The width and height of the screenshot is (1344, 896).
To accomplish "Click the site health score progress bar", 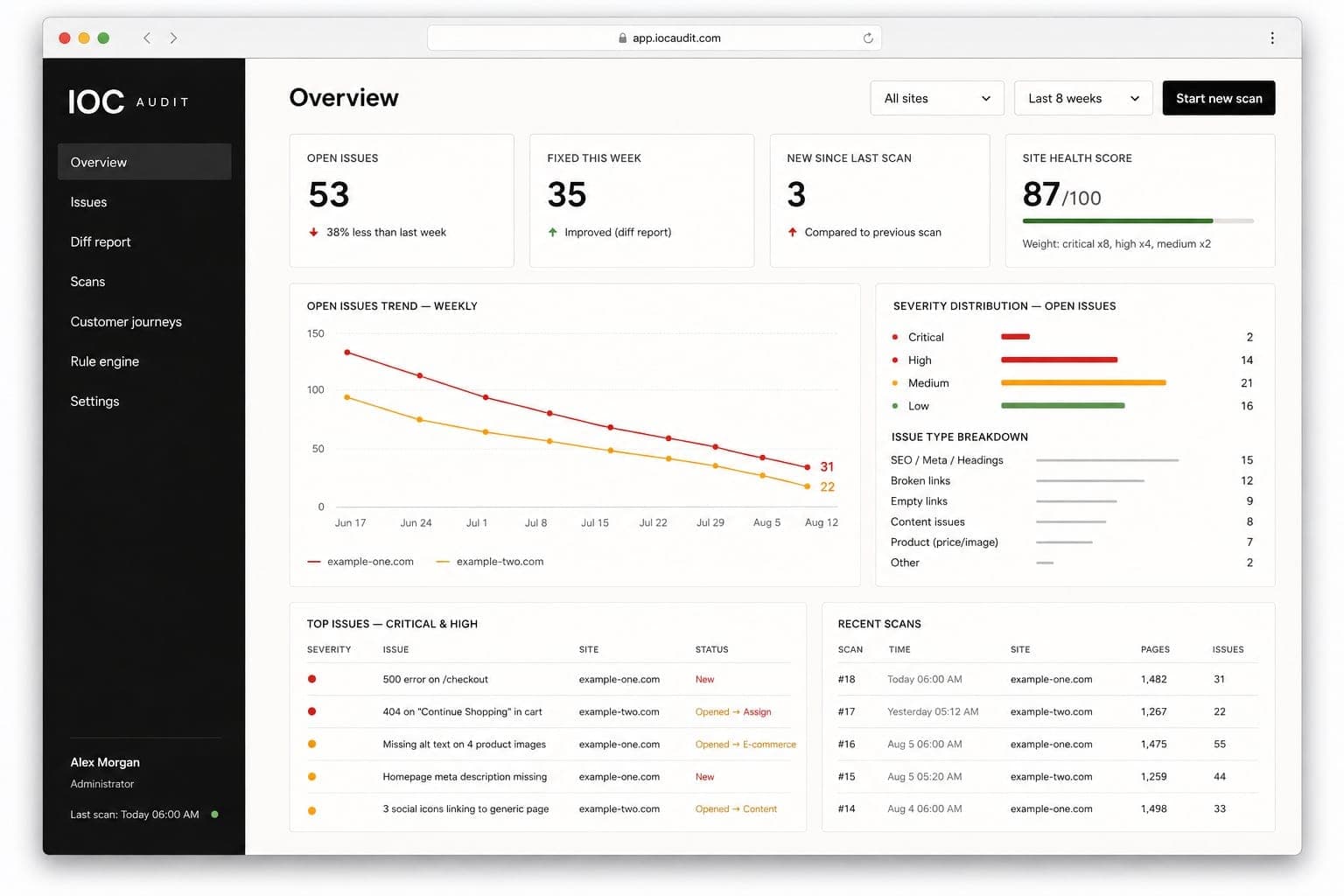I will click(1137, 221).
